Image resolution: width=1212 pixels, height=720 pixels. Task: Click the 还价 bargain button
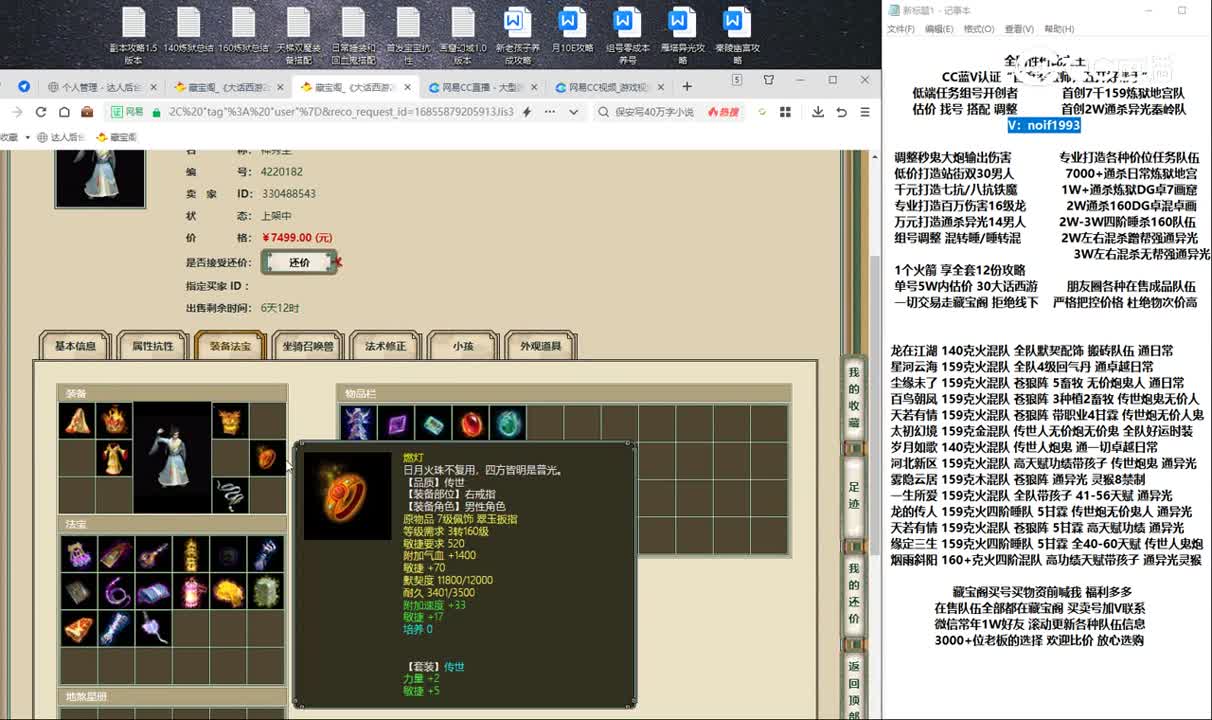[299, 262]
